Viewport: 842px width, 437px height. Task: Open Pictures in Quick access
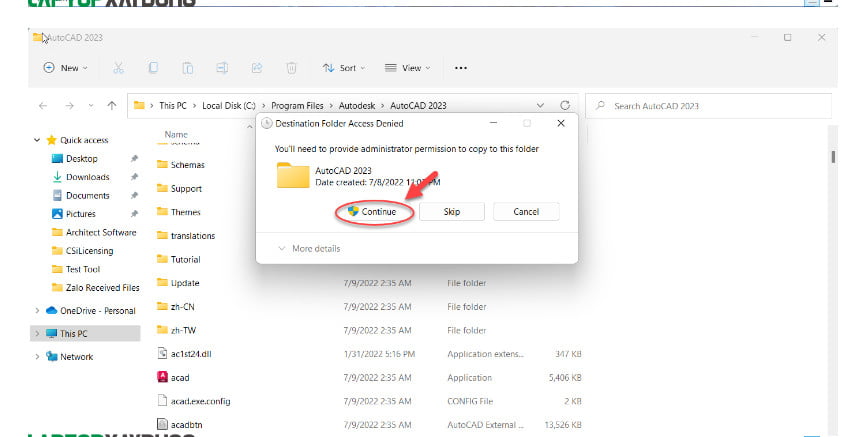coord(81,214)
